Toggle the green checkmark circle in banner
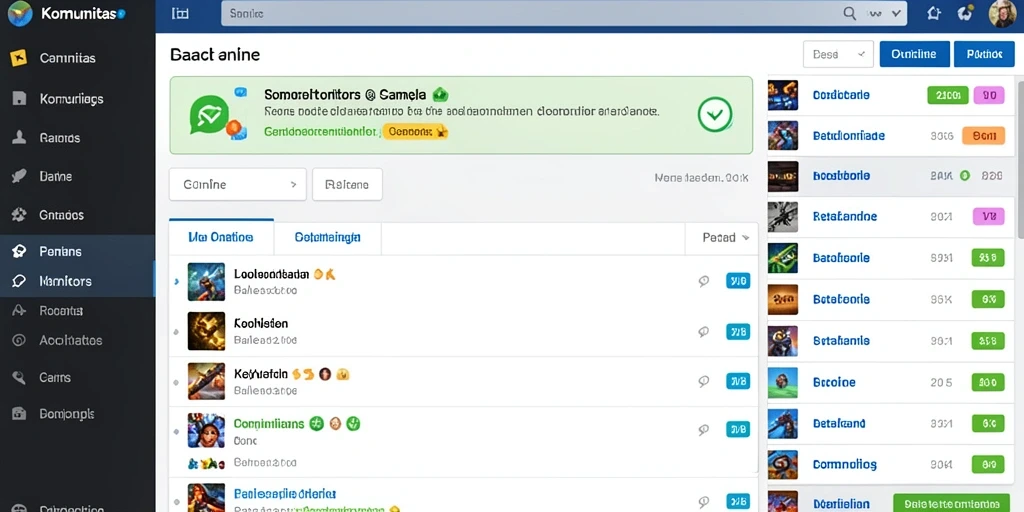1024x512 pixels. [x=715, y=115]
